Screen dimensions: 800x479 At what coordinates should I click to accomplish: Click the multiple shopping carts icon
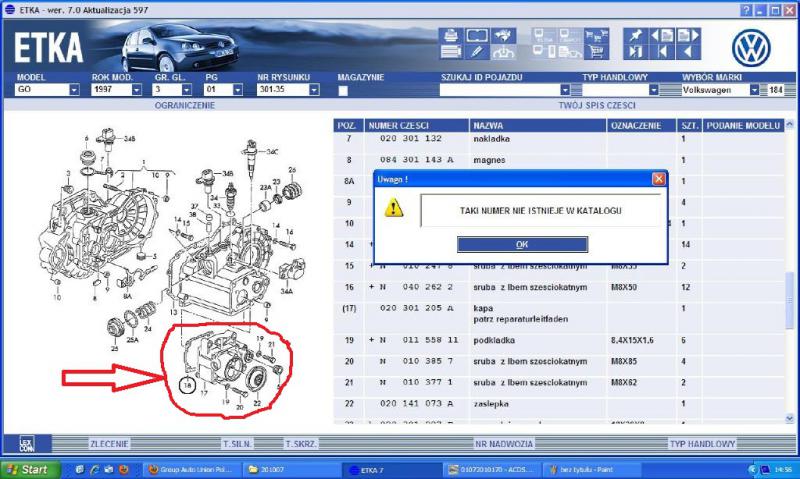(596, 36)
